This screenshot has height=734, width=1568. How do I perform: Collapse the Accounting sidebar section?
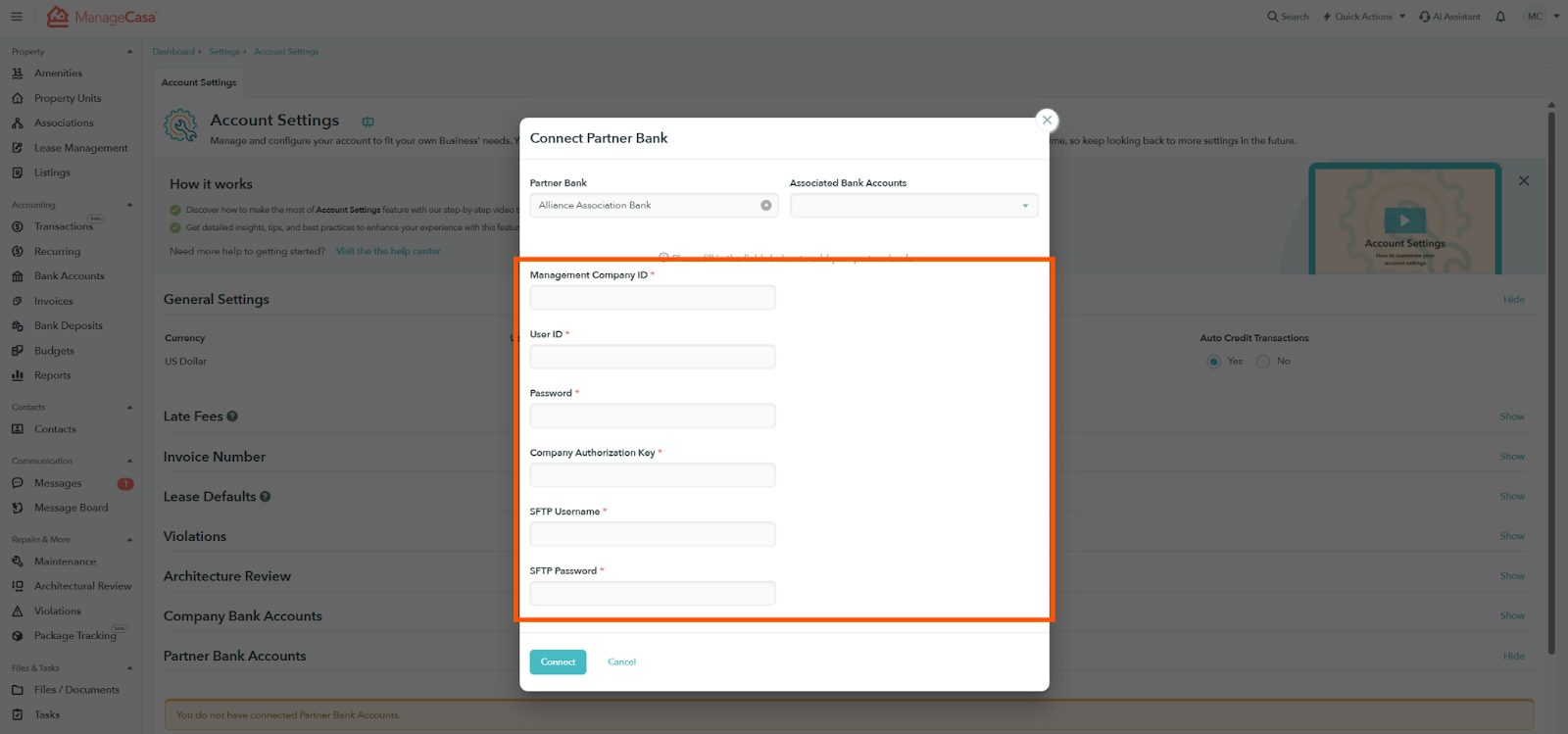click(x=129, y=205)
